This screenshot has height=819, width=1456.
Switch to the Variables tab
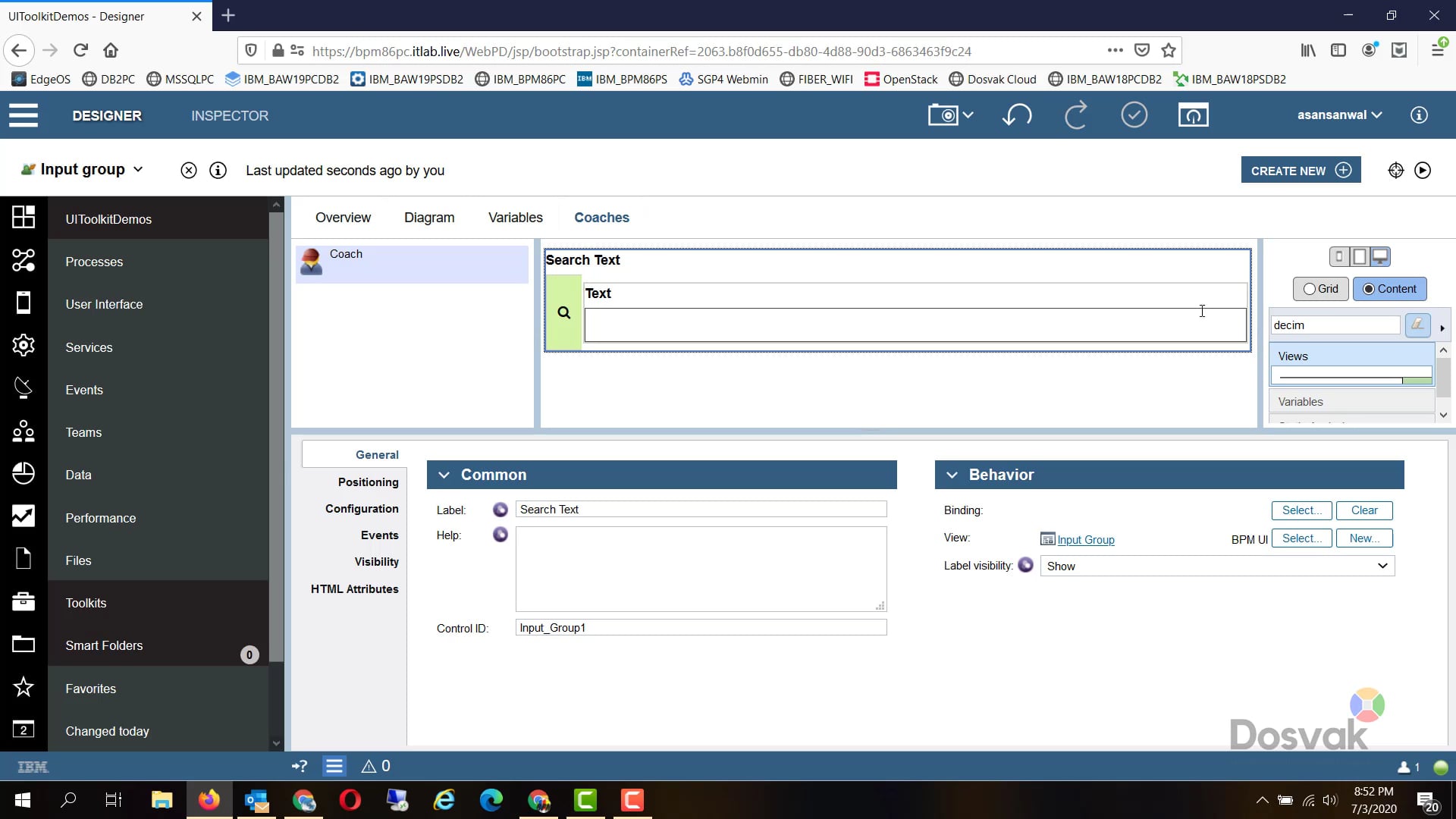point(515,218)
